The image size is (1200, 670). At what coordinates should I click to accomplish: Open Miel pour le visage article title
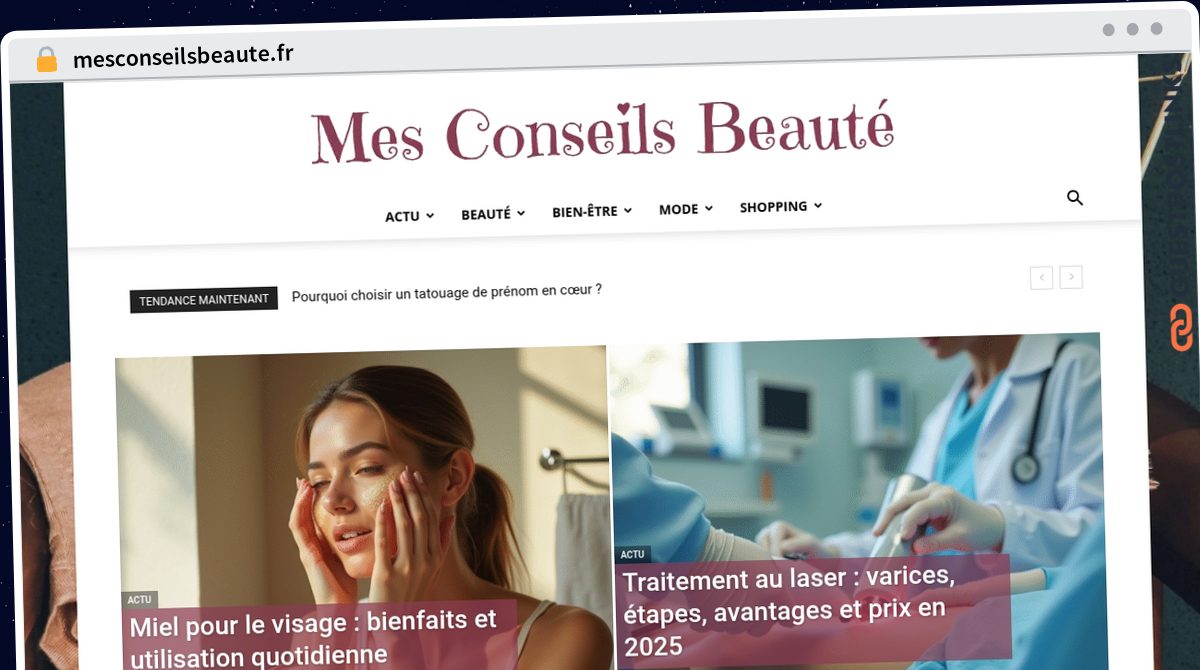(x=313, y=638)
